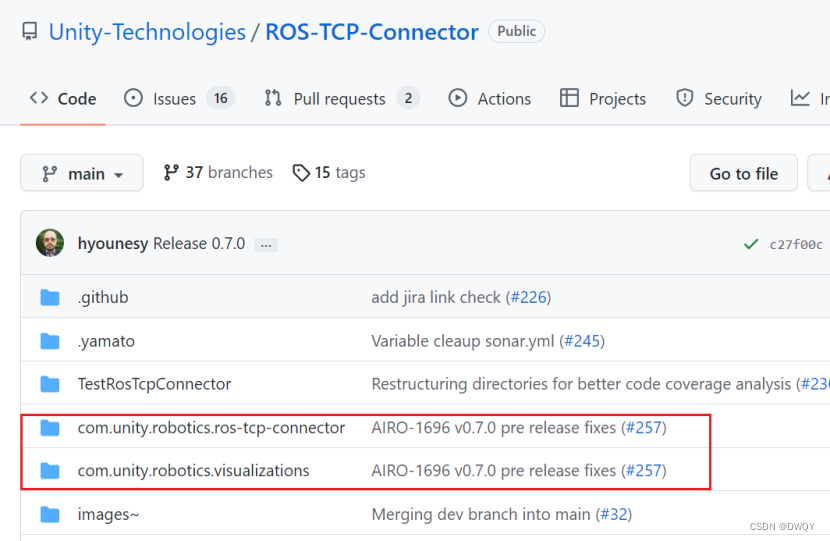Image resolution: width=830 pixels, height=541 pixels.
Task: Open pull request #226 link
Action: (528, 297)
